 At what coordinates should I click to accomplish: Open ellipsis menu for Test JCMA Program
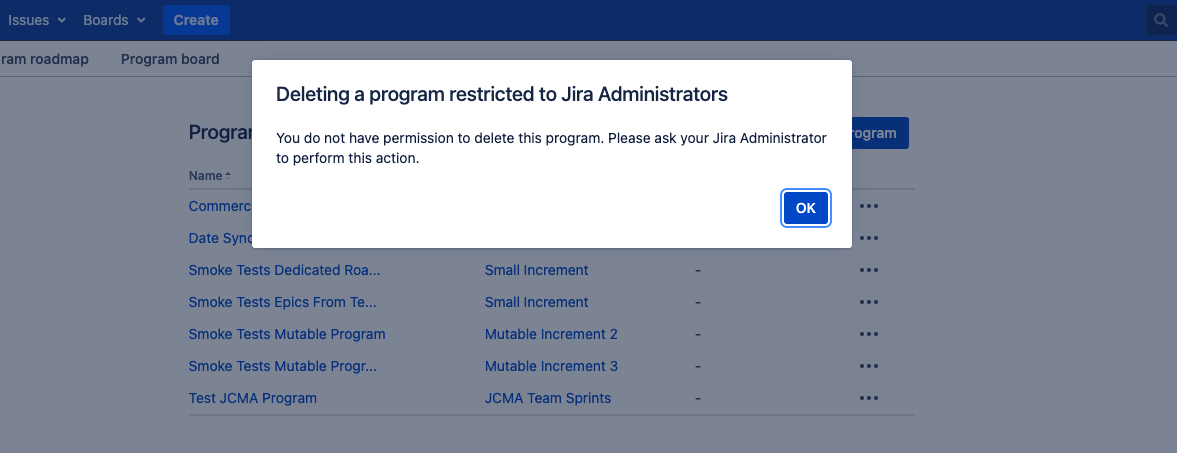(868, 398)
